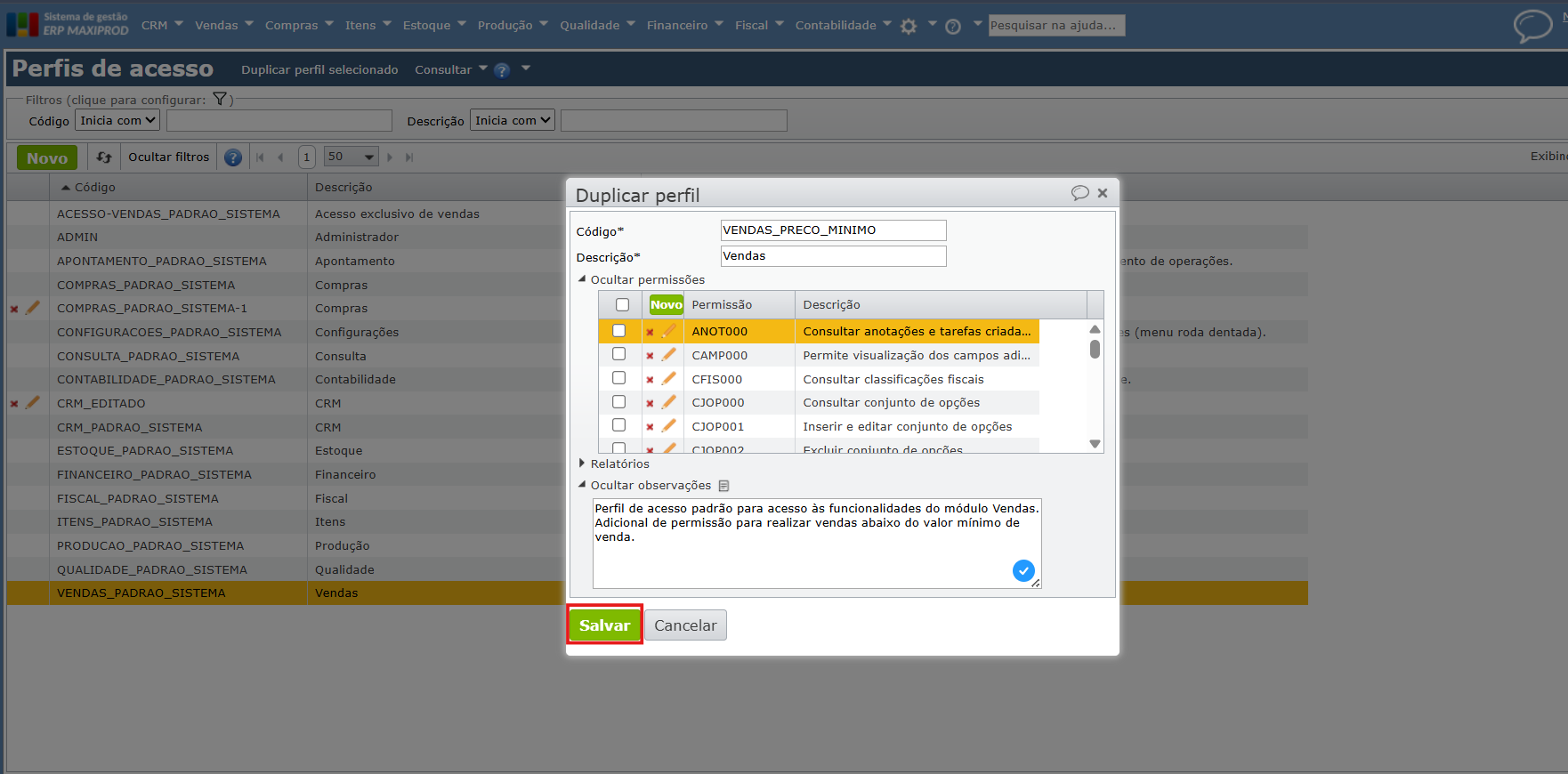Edit the ANOT000 permission

668,331
